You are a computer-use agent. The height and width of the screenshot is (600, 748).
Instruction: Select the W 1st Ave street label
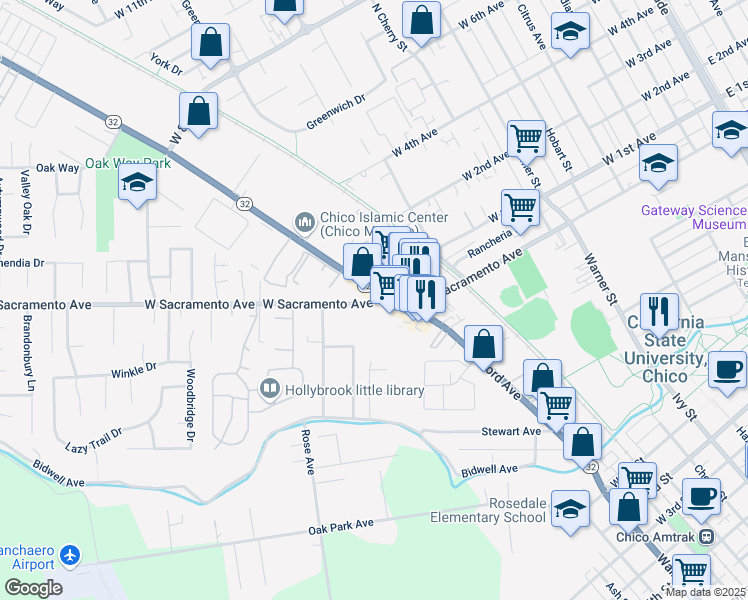click(629, 149)
